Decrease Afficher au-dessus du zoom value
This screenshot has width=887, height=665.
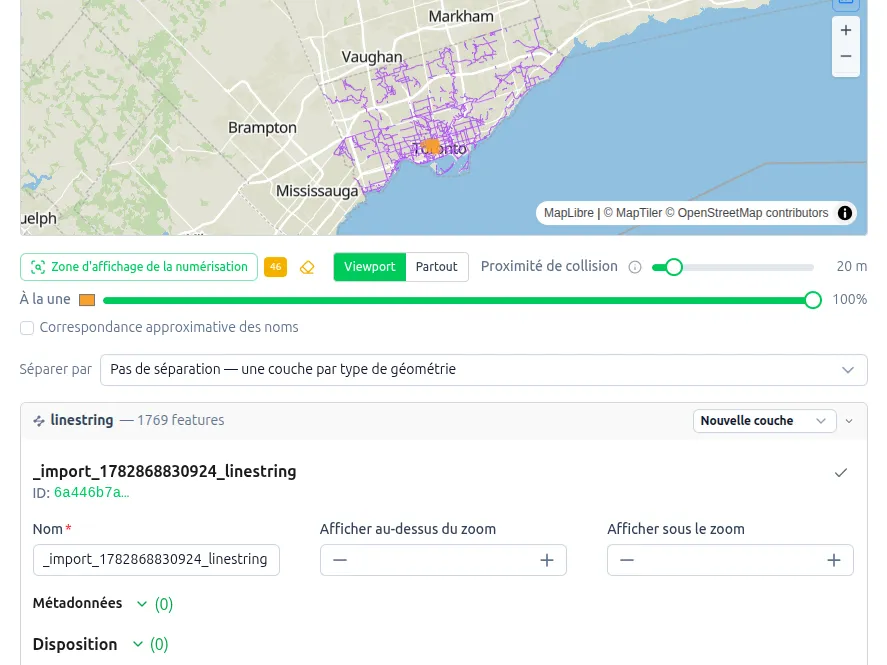coord(340,560)
